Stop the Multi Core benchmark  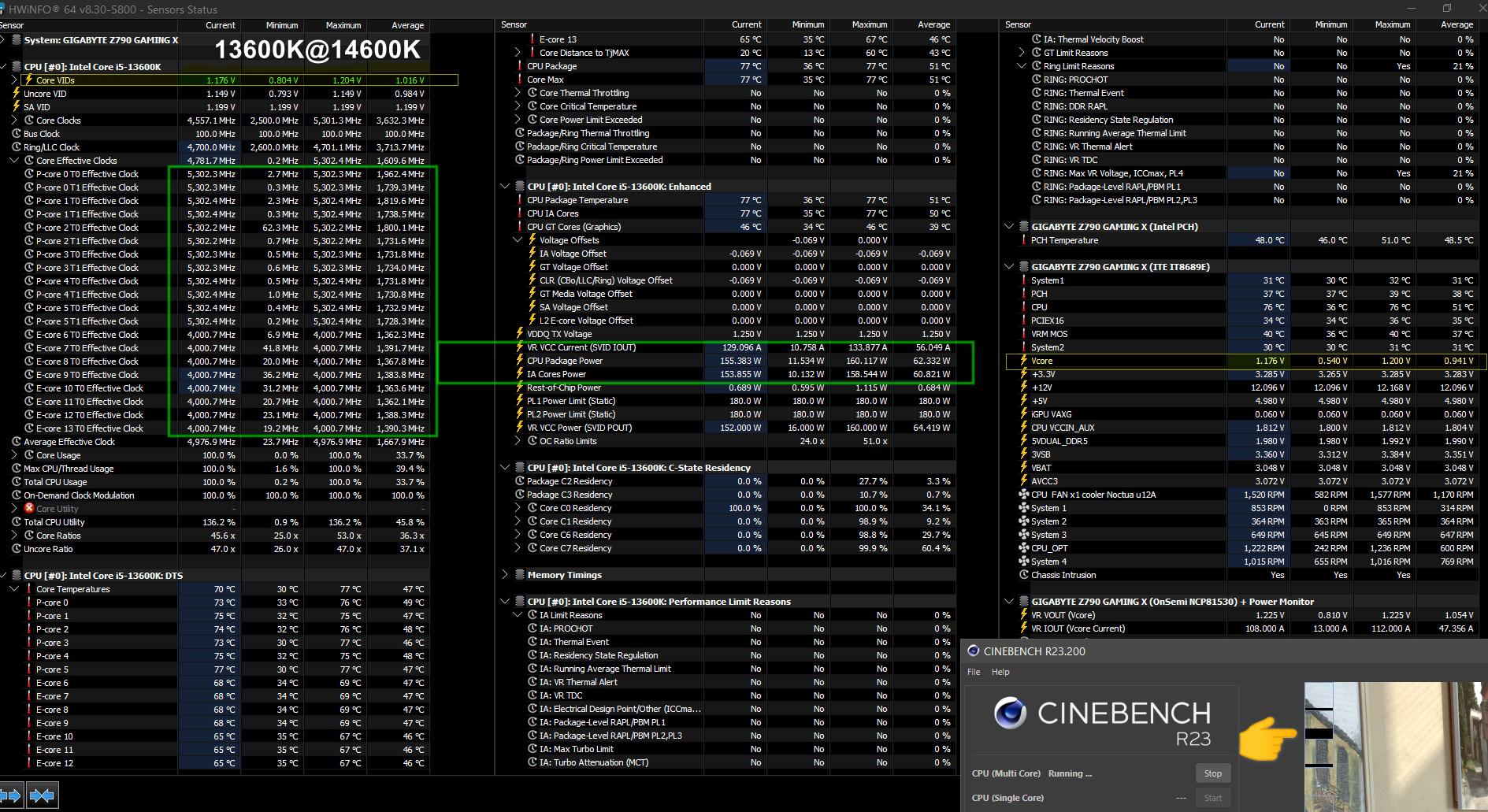pos(1212,773)
